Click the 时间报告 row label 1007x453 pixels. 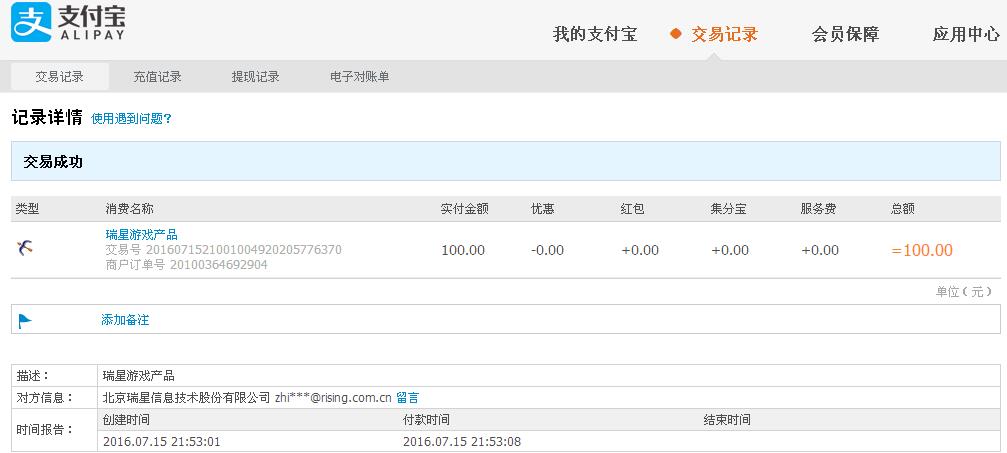tap(45, 430)
